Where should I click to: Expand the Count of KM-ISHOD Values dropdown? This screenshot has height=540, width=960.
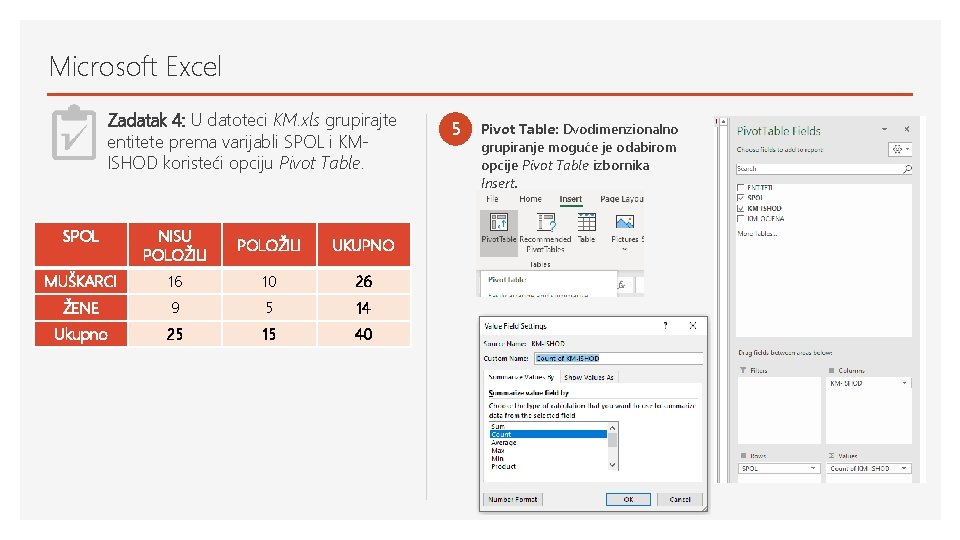[x=904, y=468]
